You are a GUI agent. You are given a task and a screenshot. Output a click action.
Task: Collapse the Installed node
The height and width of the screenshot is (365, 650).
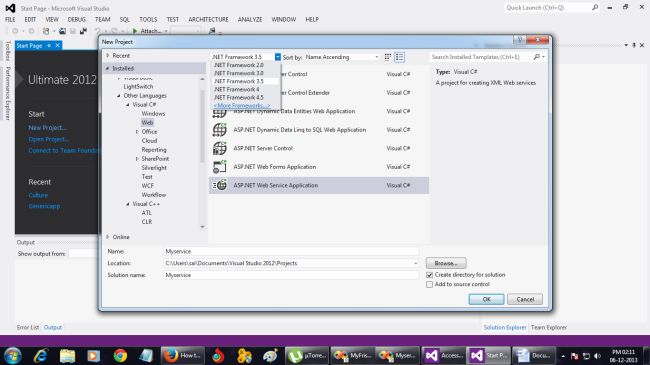click(108, 68)
